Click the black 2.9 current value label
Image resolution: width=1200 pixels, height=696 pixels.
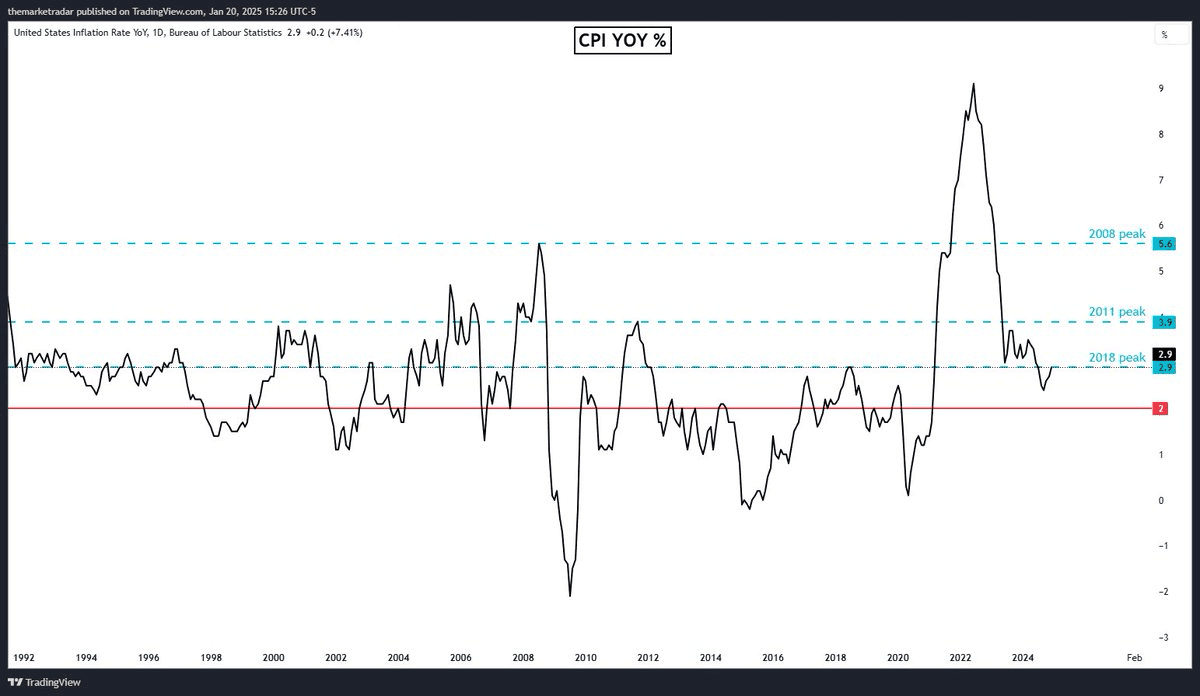point(1164,354)
